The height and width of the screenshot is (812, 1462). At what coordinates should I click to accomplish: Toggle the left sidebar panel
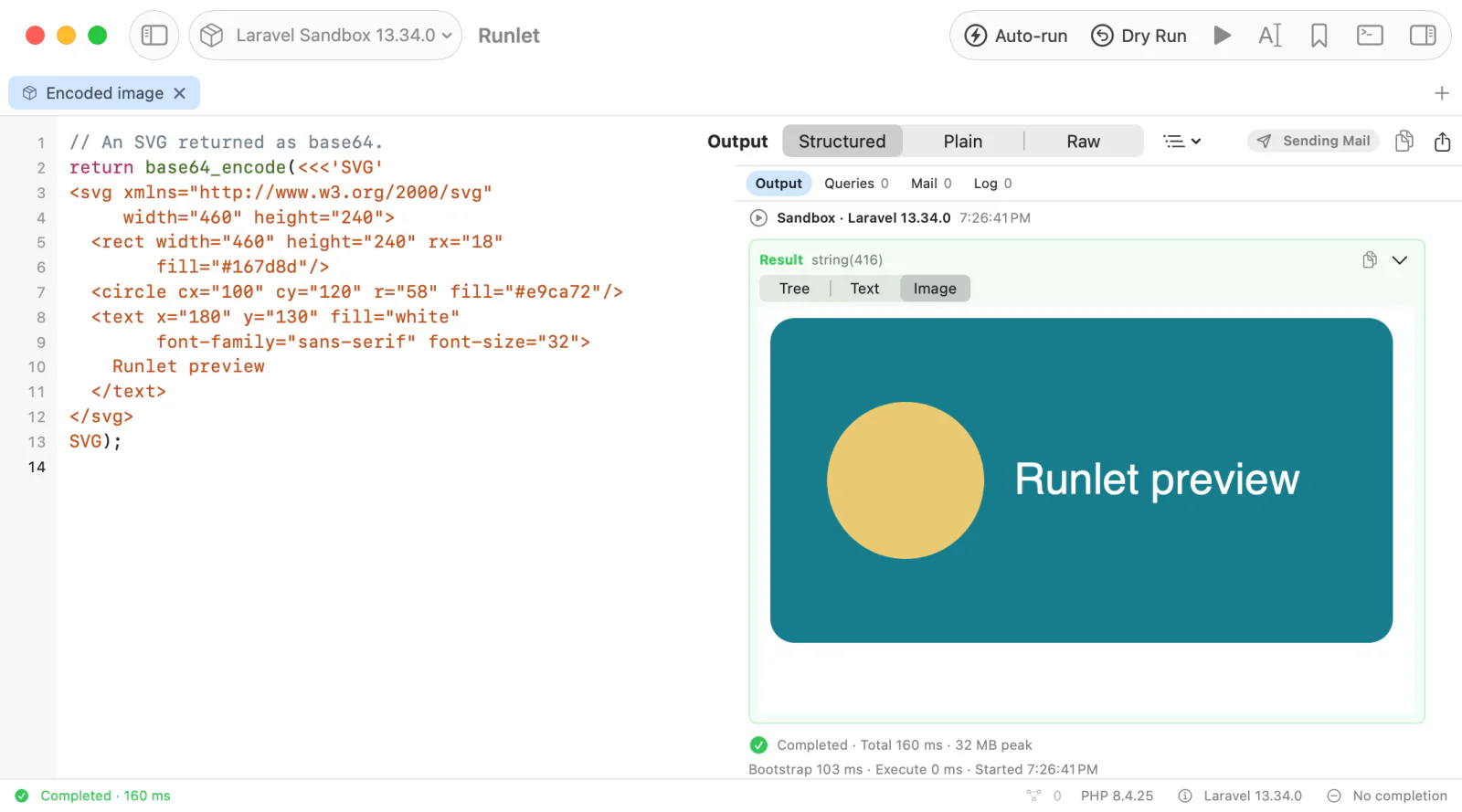154,36
